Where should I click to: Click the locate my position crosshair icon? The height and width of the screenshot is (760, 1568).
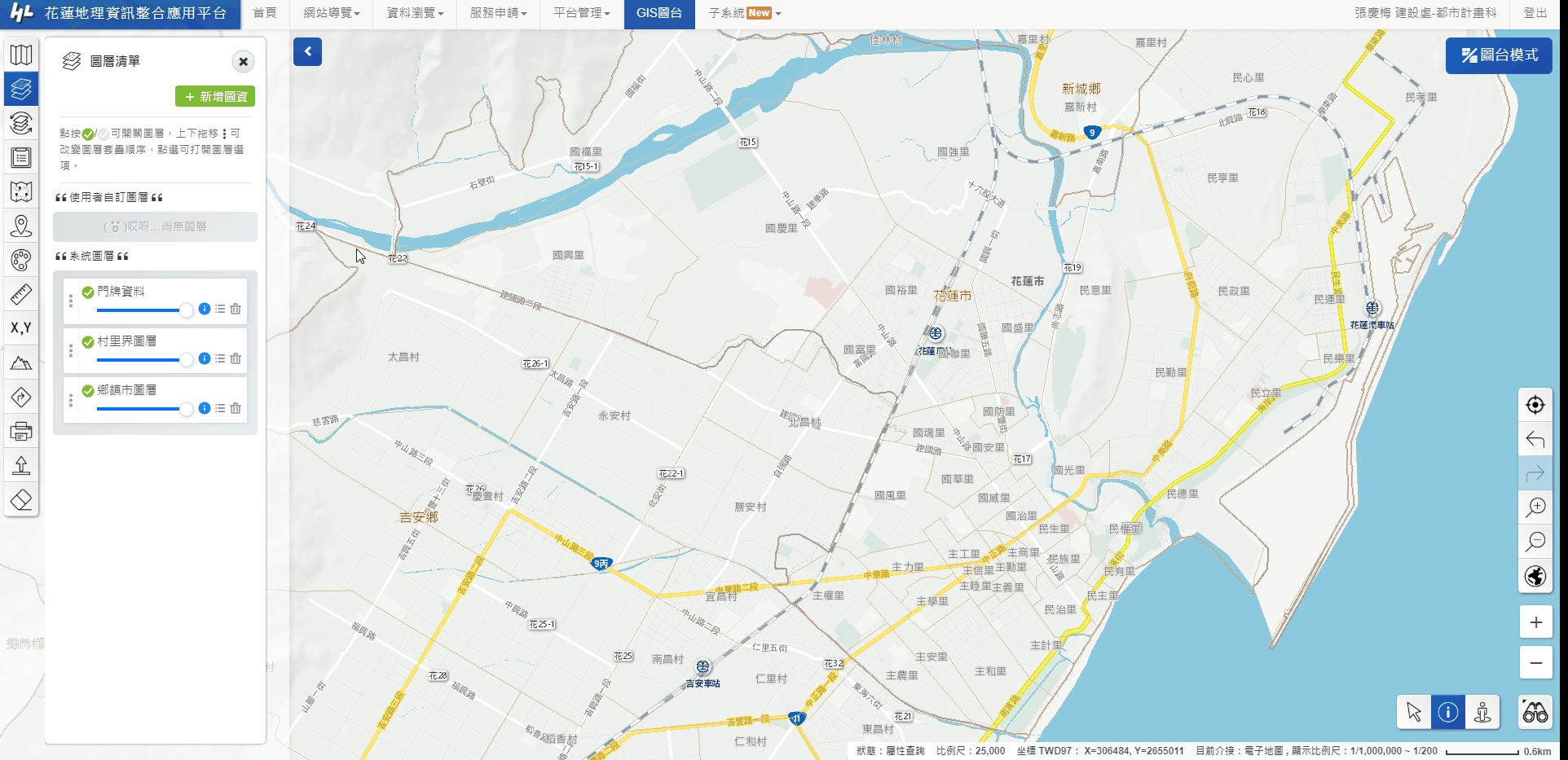(1535, 405)
